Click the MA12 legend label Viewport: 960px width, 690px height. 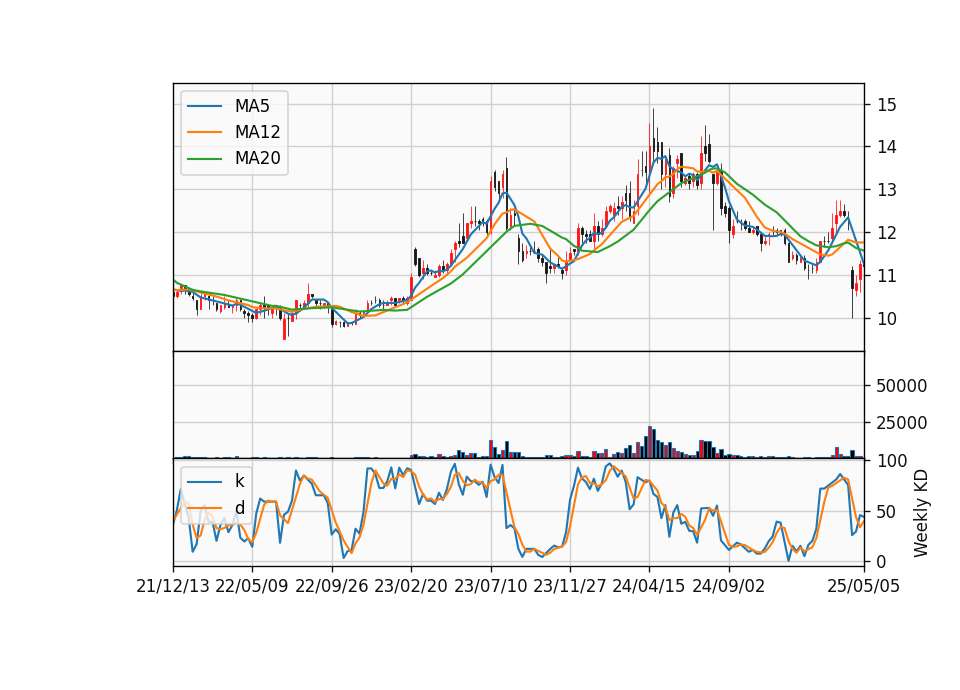tap(257, 132)
